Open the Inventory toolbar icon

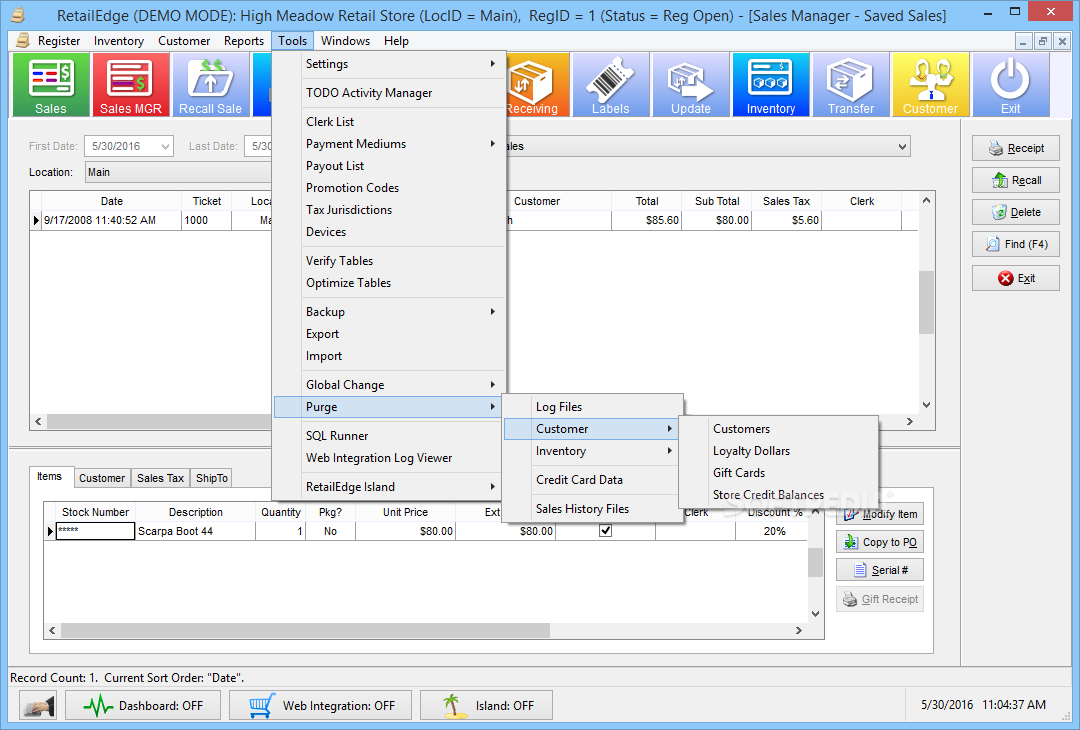coord(770,85)
